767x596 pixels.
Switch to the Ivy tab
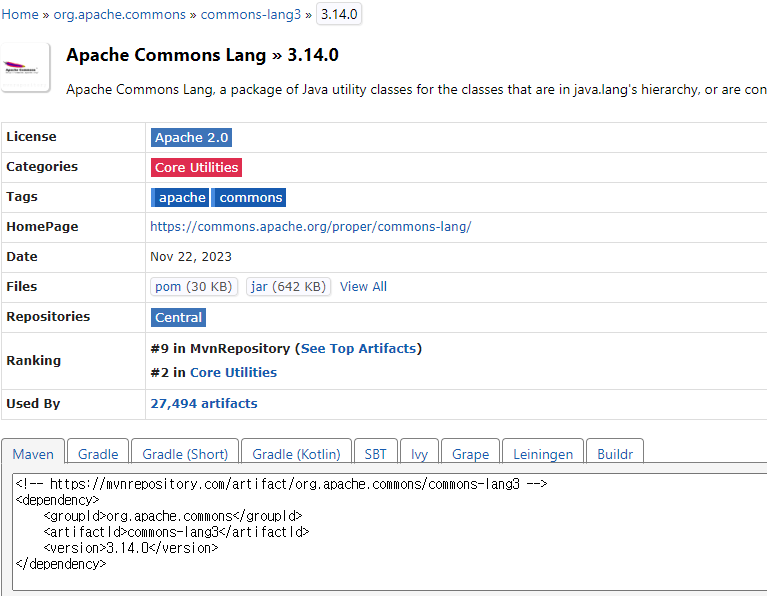[x=419, y=454]
